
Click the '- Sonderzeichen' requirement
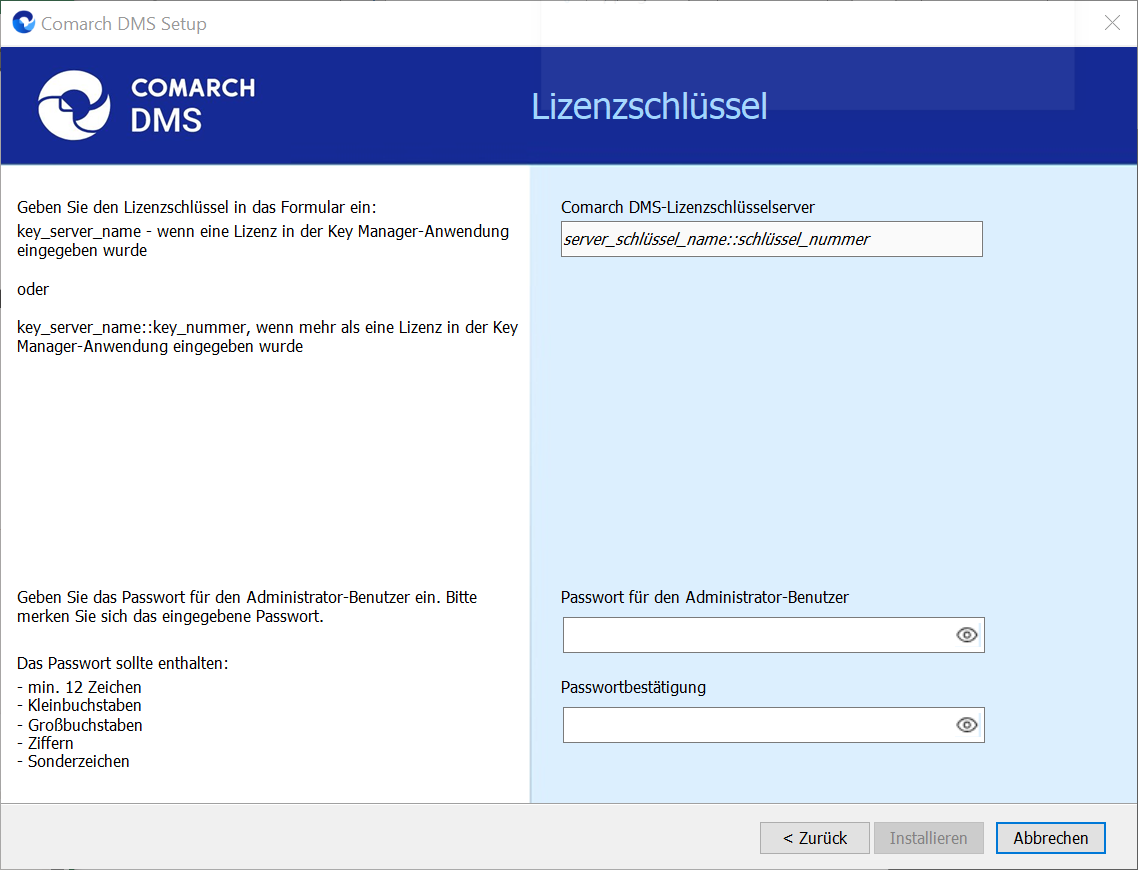(73, 761)
